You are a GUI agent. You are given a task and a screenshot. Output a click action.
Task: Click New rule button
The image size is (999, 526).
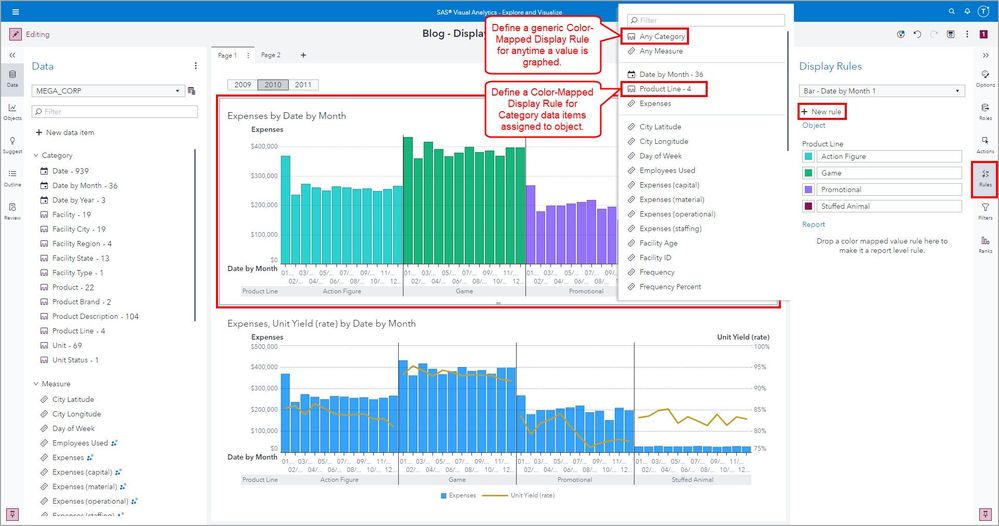click(x=822, y=111)
